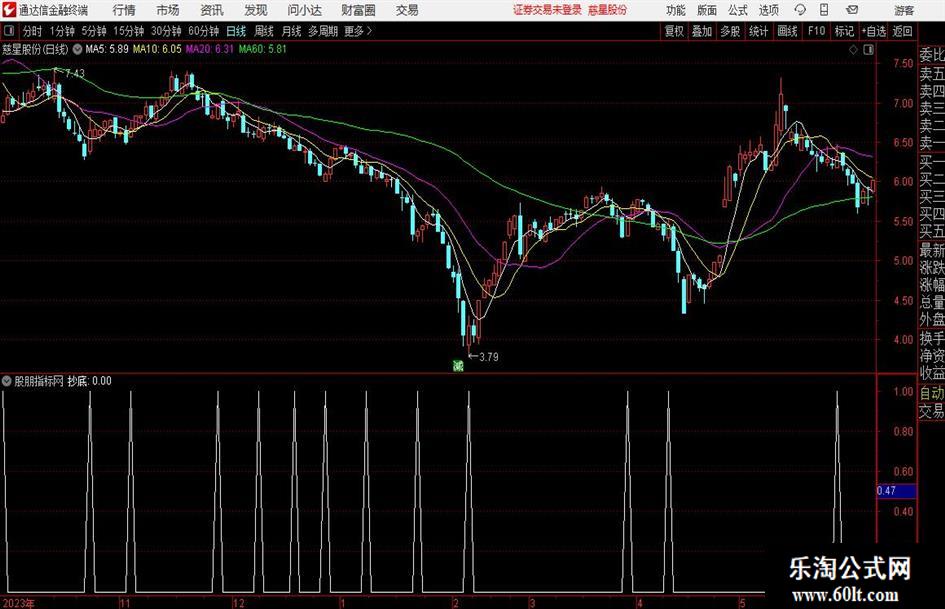Open the 资讯 menu

(x=212, y=10)
